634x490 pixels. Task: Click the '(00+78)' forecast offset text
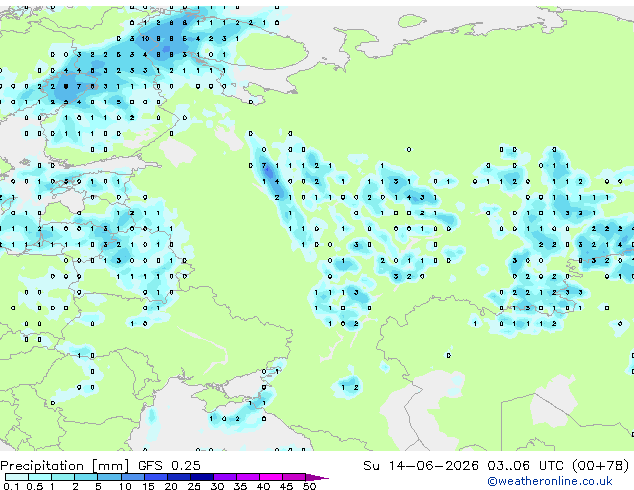click(x=601, y=466)
